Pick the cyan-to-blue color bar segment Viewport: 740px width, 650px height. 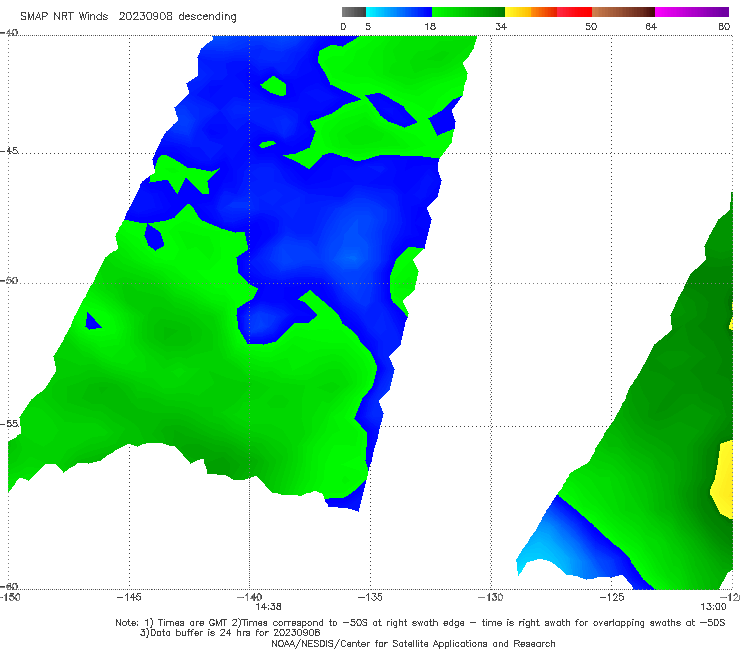(399, 12)
